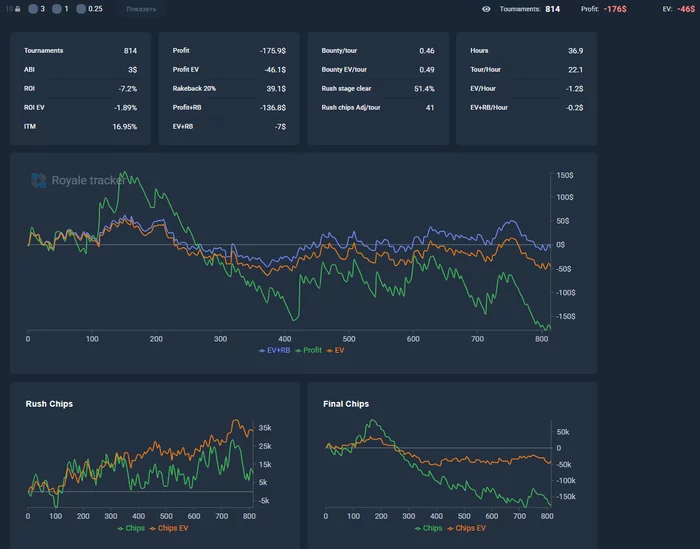The image size is (700, 549).
Task: Toggle the Chips EV legend item under Final Chips
Action: click(467, 528)
